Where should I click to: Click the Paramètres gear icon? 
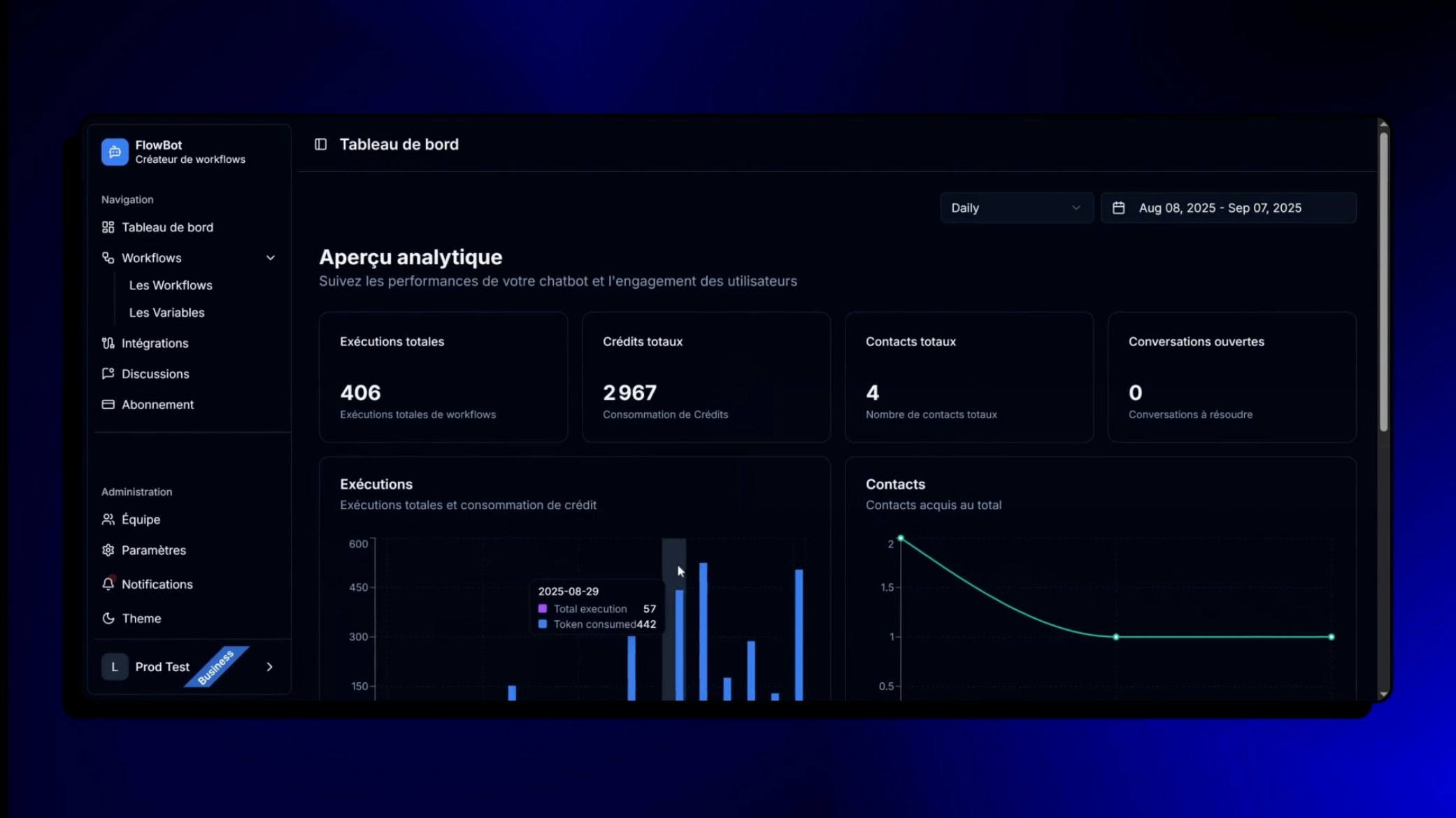point(108,550)
